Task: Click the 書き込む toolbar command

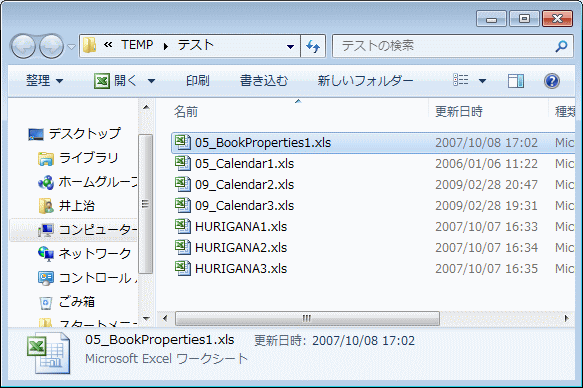Action: point(264,81)
